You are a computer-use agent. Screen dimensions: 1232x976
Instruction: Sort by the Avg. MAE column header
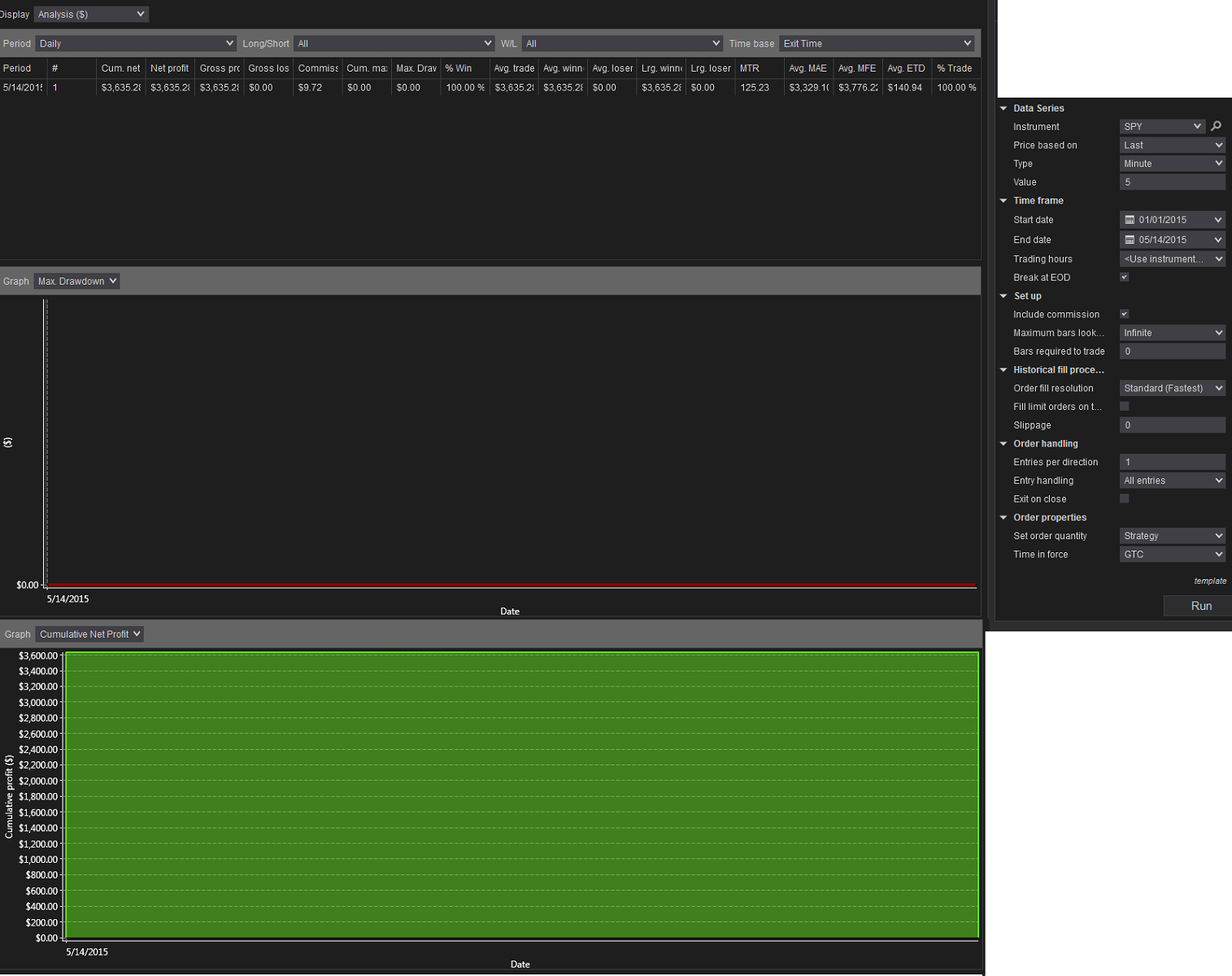[808, 68]
